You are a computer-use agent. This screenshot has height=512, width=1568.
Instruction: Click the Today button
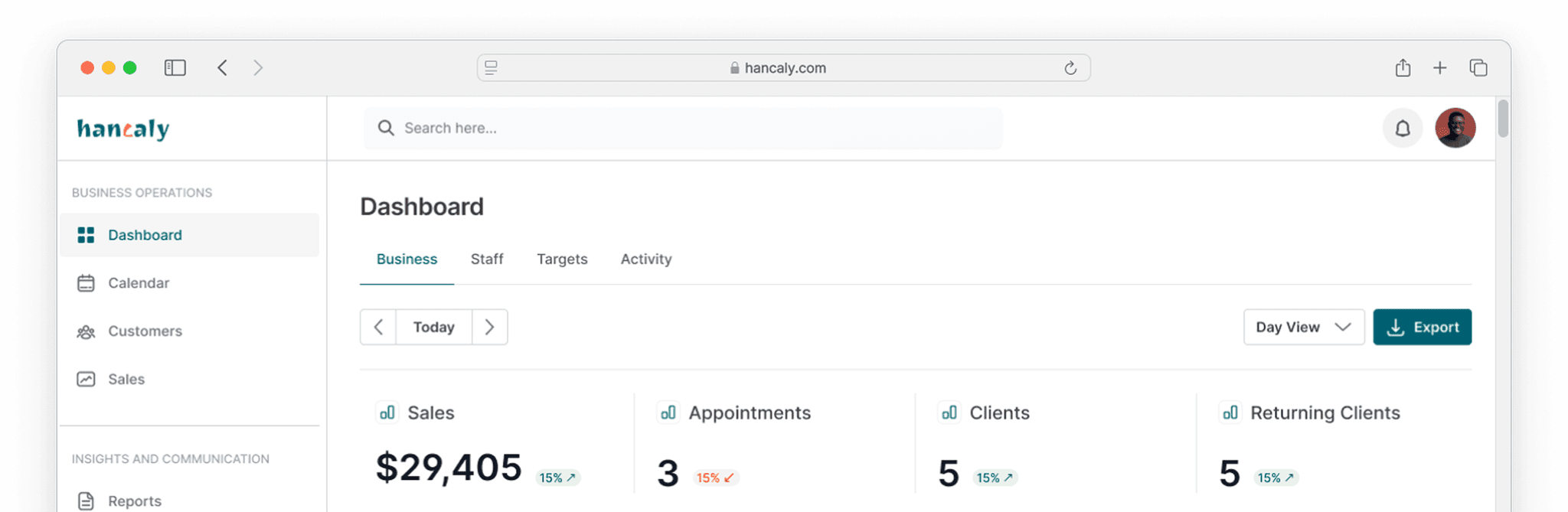coord(433,328)
